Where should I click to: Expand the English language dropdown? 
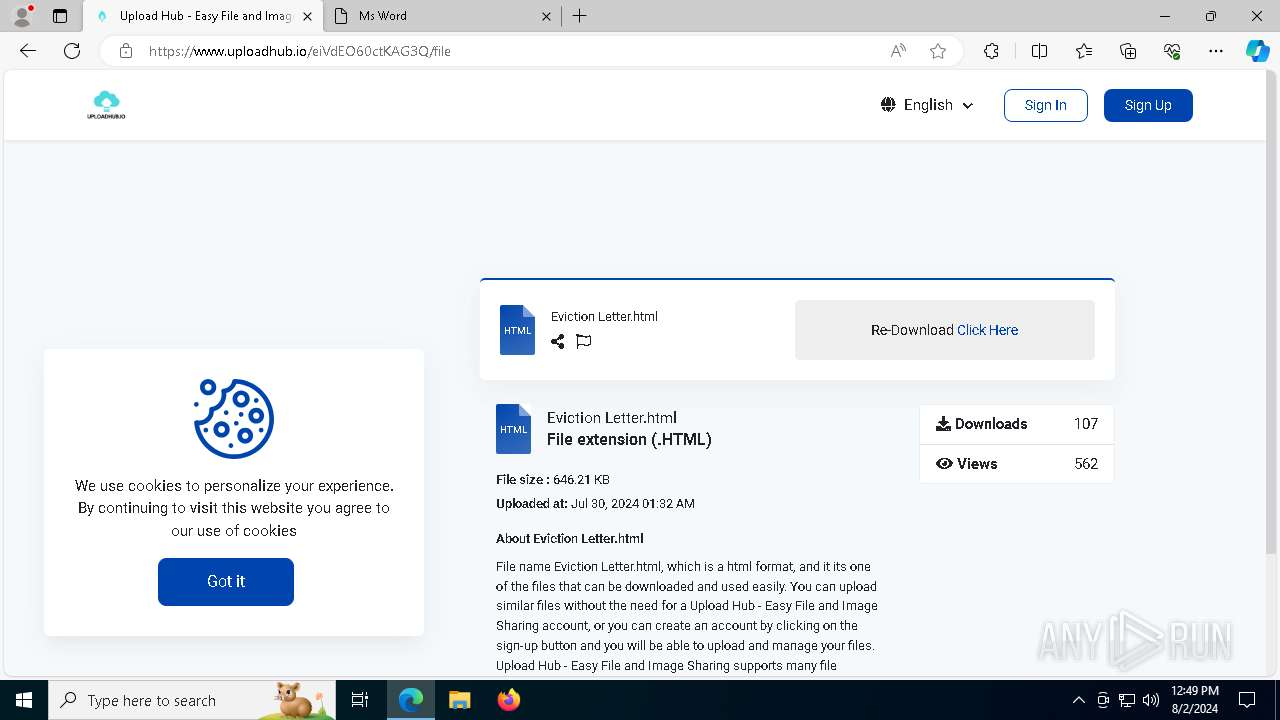(928, 105)
